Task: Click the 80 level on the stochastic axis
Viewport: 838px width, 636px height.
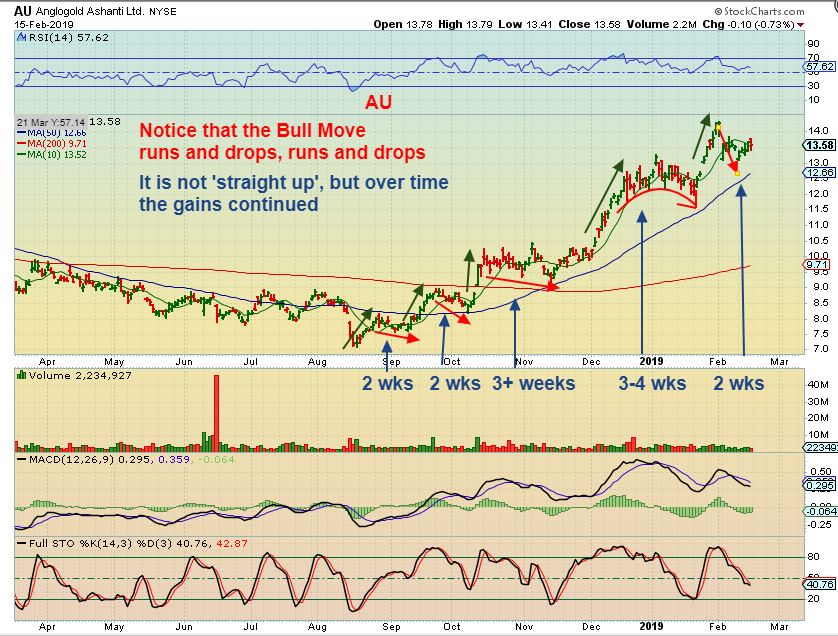Action: coord(813,557)
